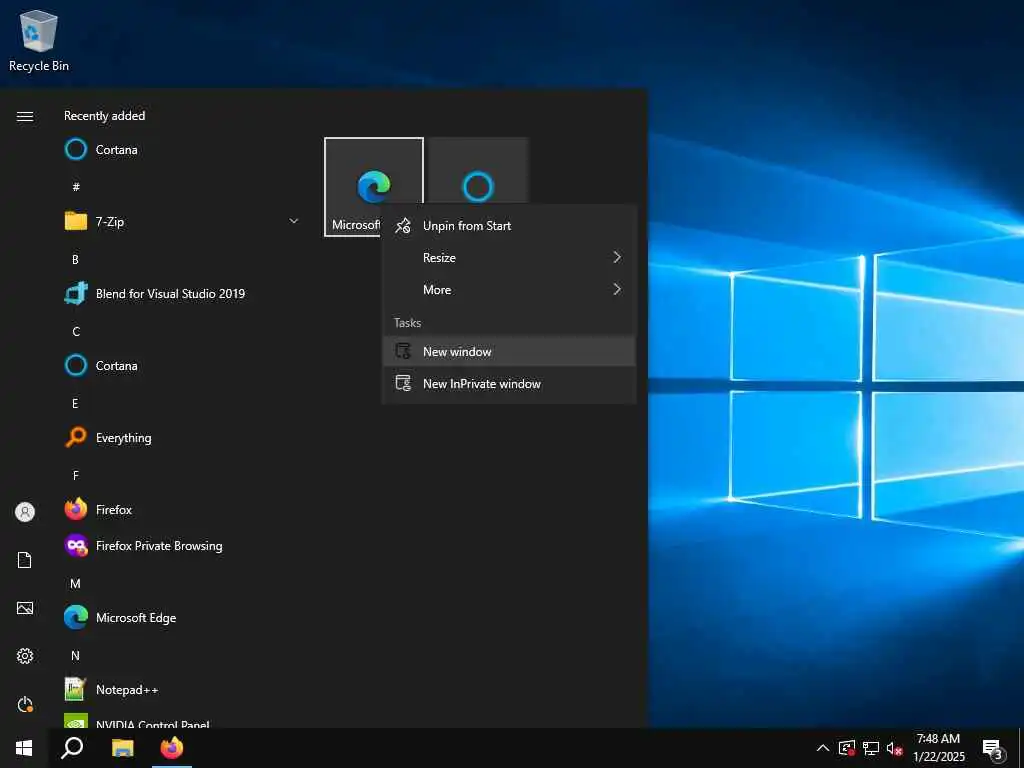Open the More submenu
The height and width of the screenshot is (768, 1024).
tap(509, 289)
